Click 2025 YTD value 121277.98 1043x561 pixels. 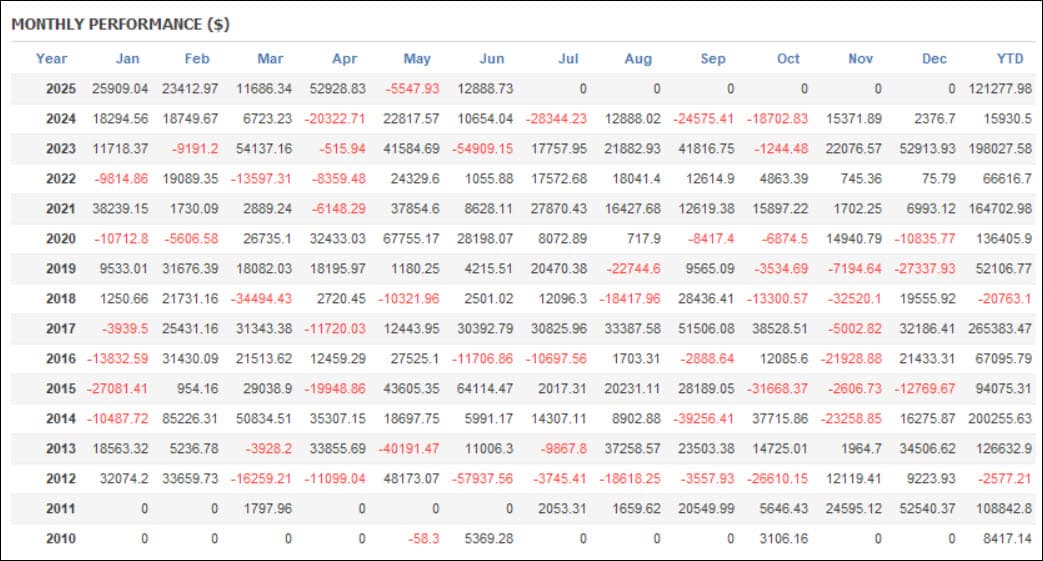(x=1000, y=89)
